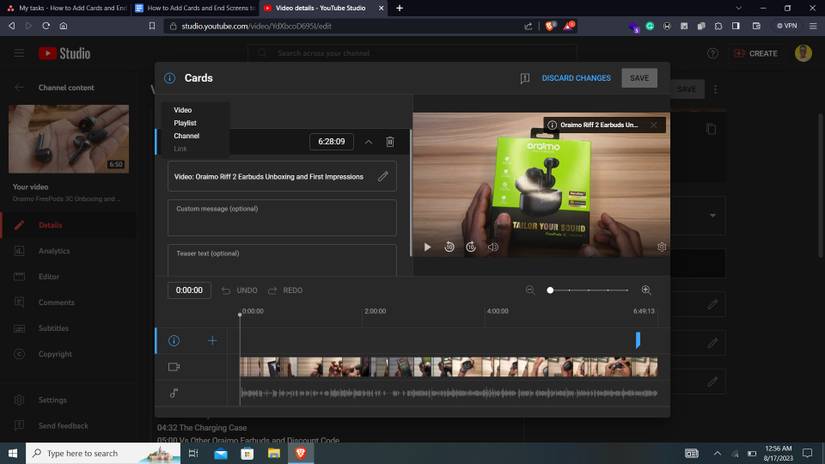Click the video thumbnail strip in the timeline

click(x=448, y=367)
